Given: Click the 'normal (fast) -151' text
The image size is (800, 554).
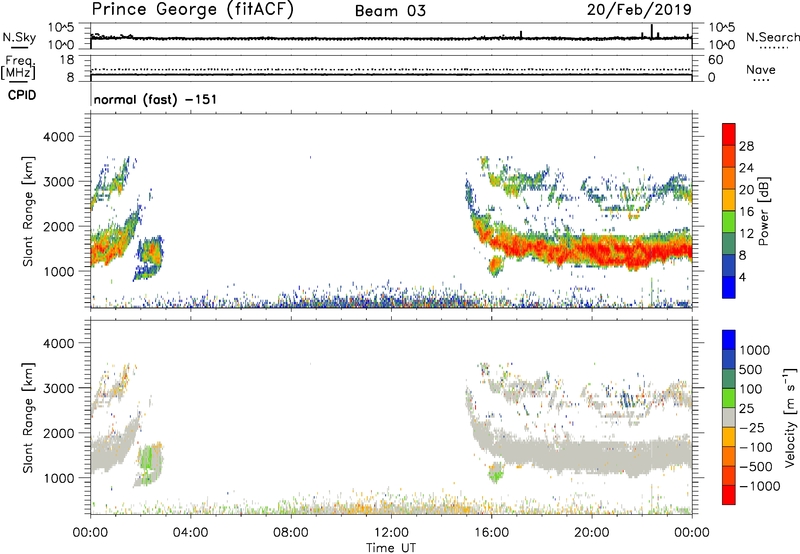Looking at the screenshot, I should coord(155,99).
